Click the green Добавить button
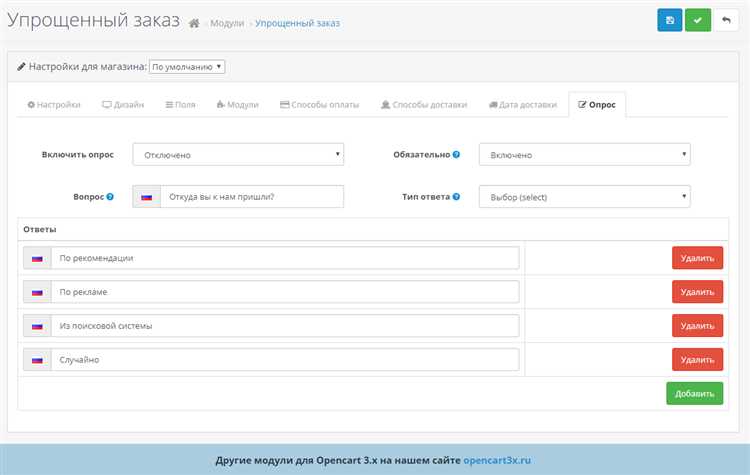 click(x=695, y=394)
